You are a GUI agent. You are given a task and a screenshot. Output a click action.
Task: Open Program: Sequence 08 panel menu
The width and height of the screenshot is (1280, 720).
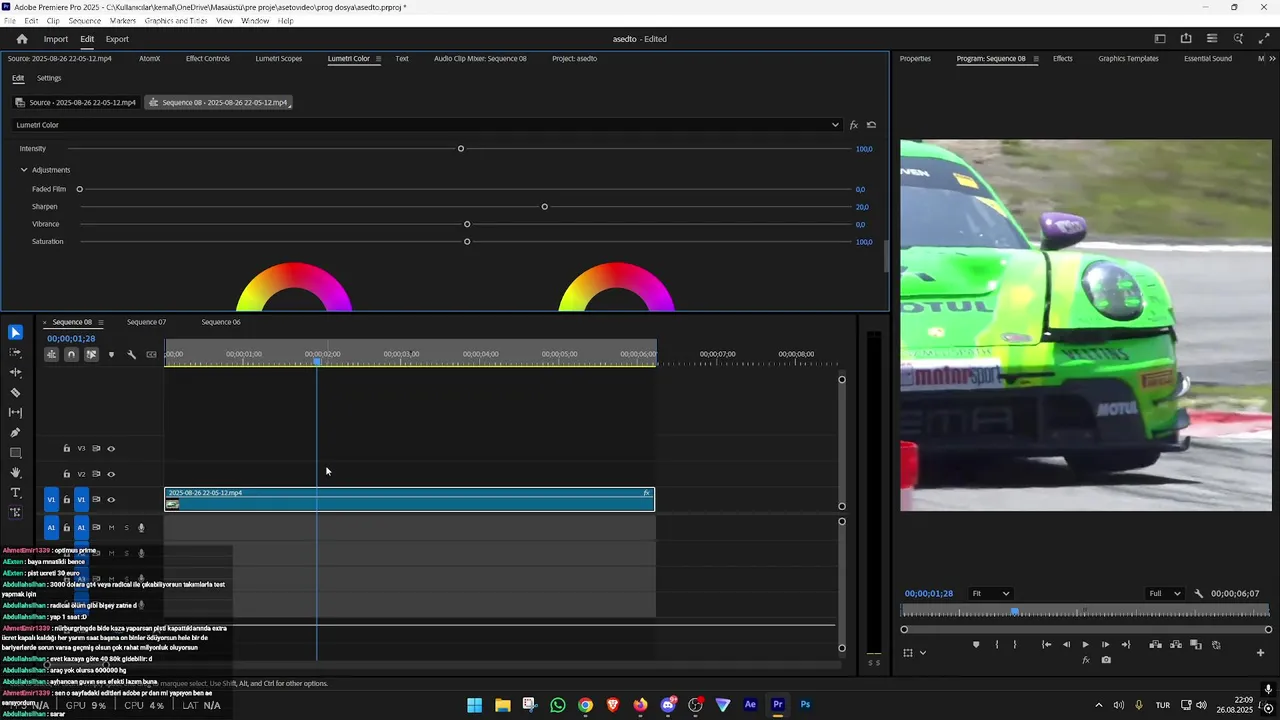(x=1035, y=58)
